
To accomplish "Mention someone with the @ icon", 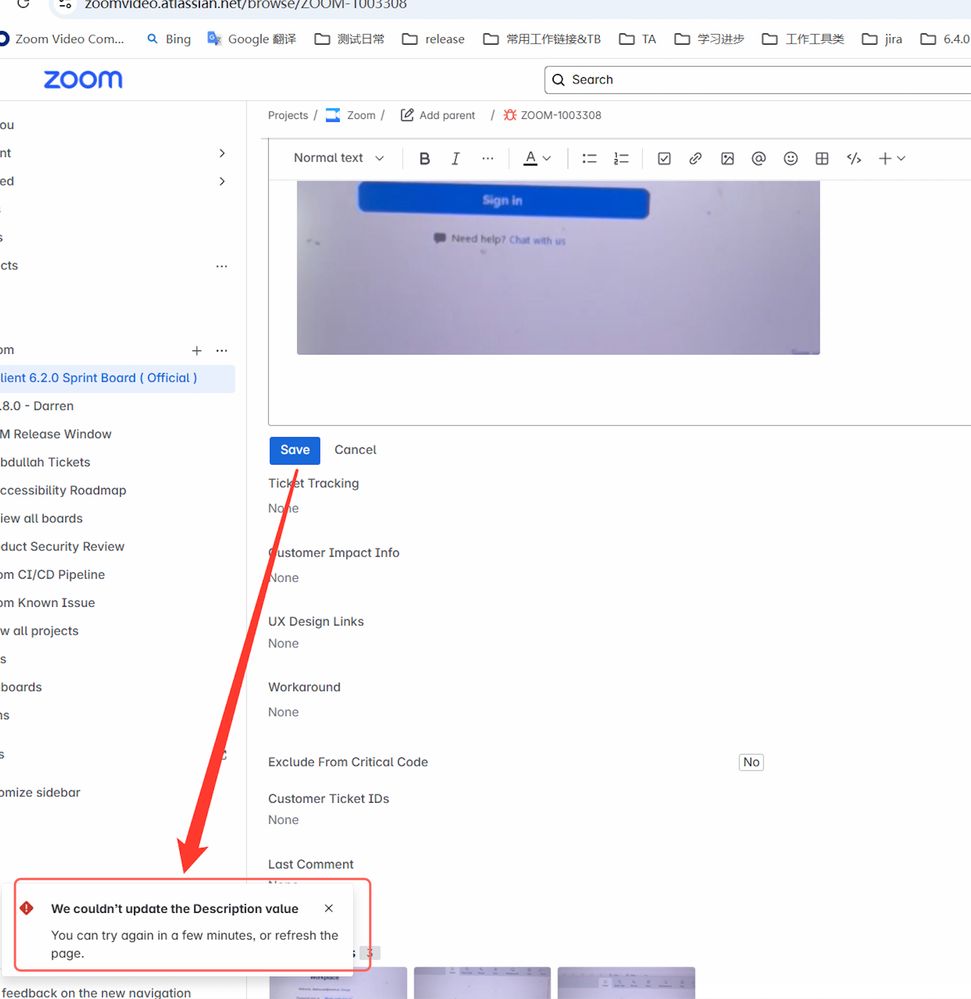I will point(758,159).
